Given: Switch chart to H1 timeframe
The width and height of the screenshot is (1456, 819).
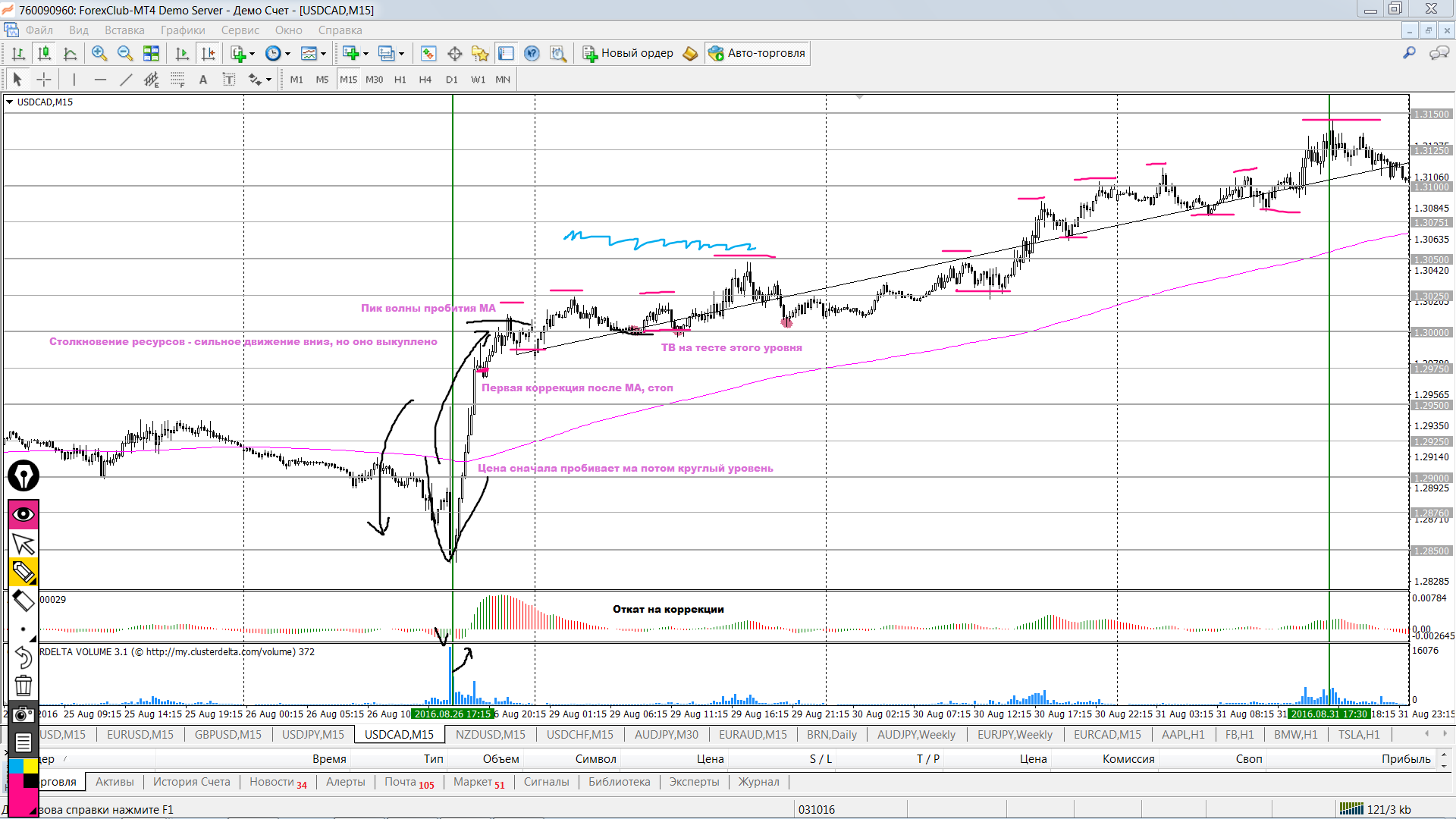Looking at the screenshot, I should click(x=400, y=80).
